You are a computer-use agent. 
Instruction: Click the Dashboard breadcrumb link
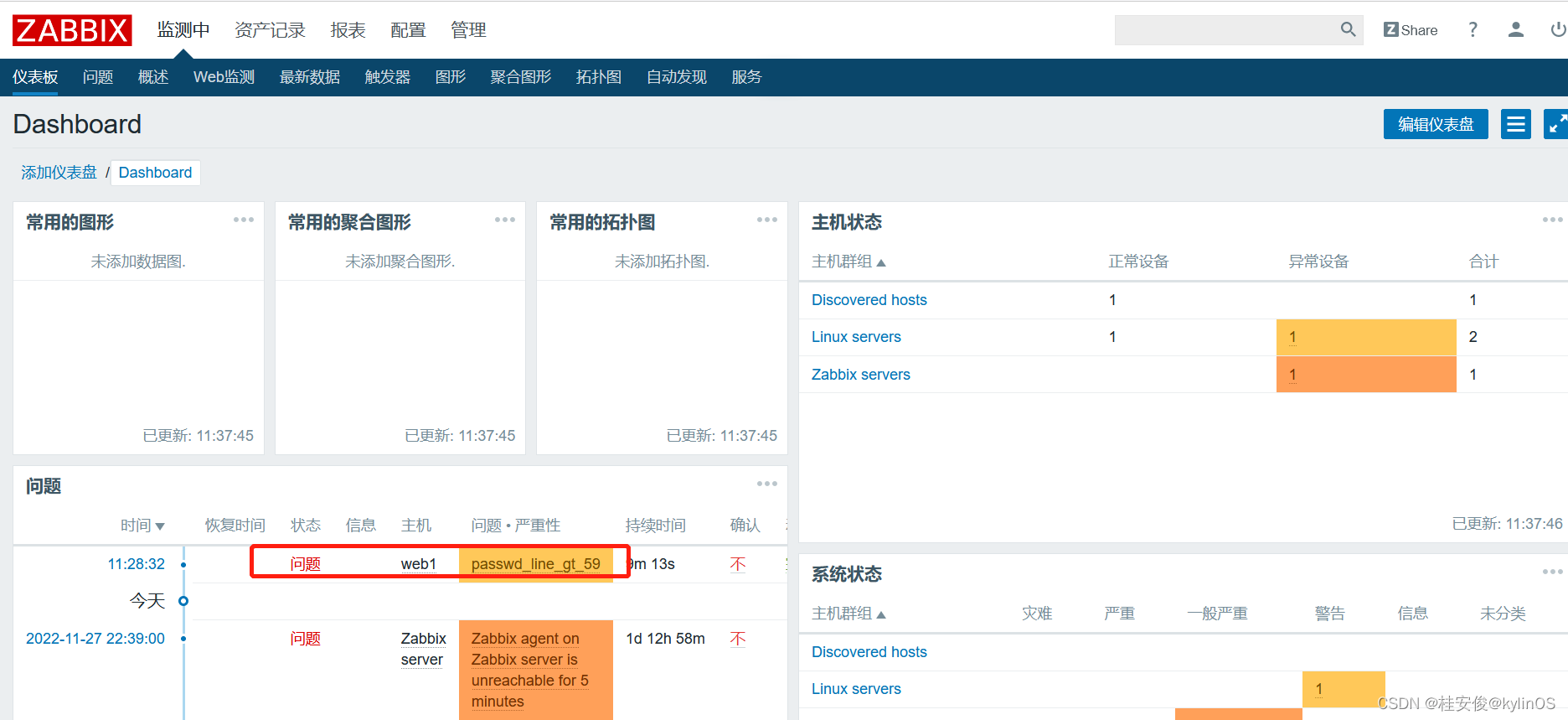click(155, 173)
